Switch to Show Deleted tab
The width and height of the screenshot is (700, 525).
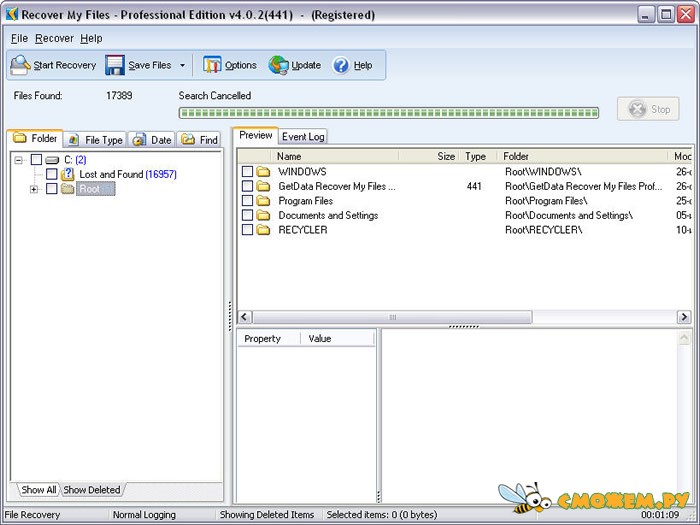click(x=92, y=490)
